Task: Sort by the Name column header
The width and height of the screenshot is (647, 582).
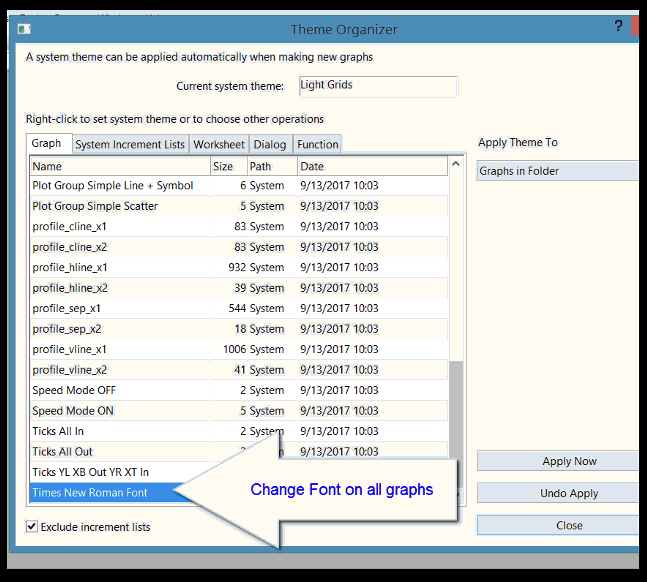Action: pyautogui.click(x=120, y=166)
